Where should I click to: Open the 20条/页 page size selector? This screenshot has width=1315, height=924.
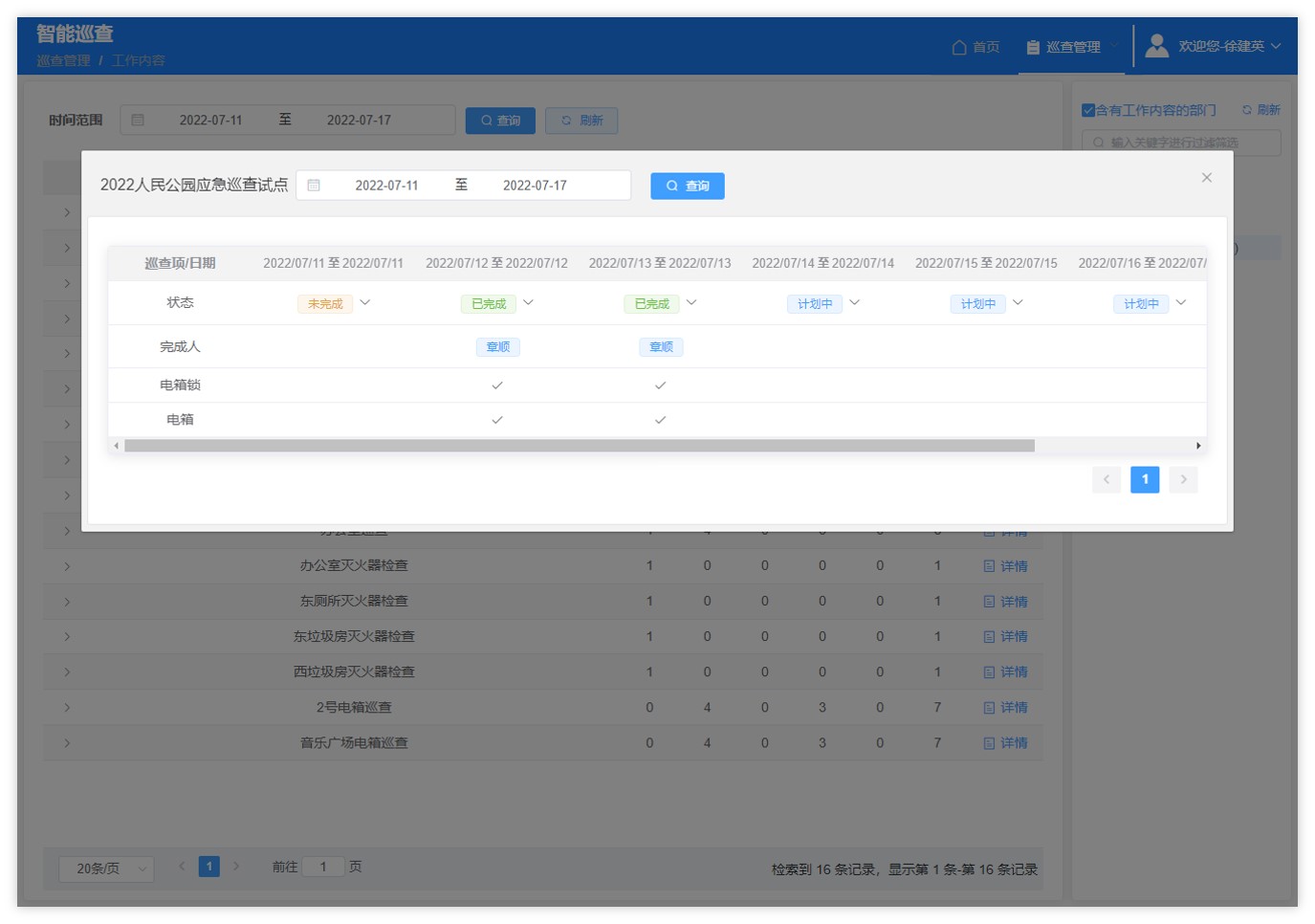coord(106,869)
